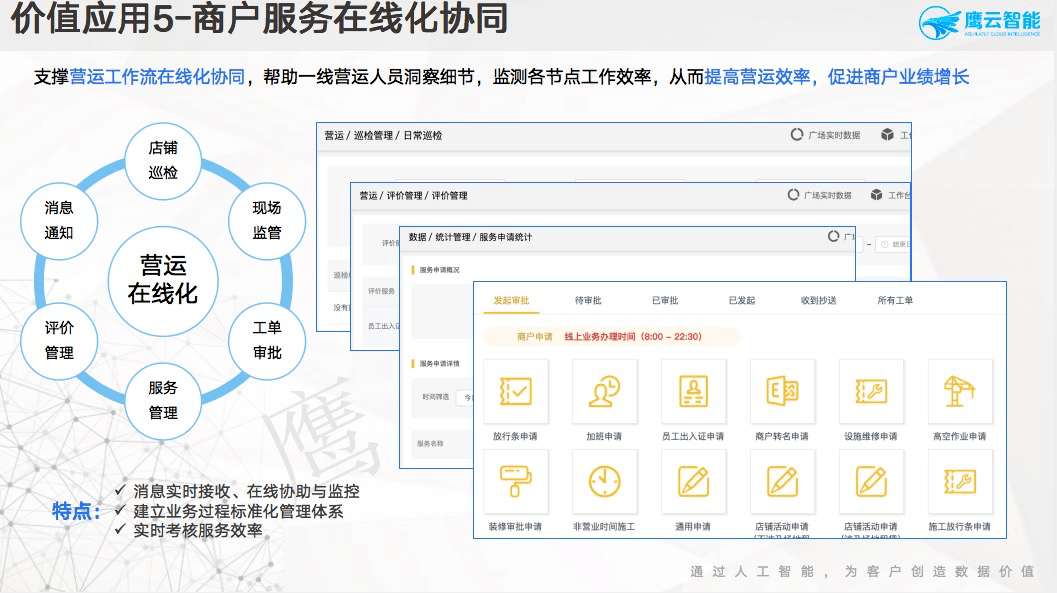Click refresh icon in 日常巡检 window

797,135
